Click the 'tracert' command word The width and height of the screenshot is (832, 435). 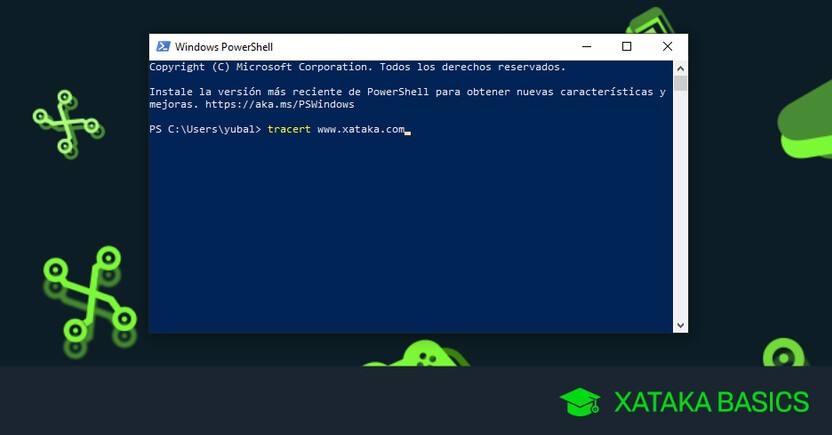click(289, 130)
